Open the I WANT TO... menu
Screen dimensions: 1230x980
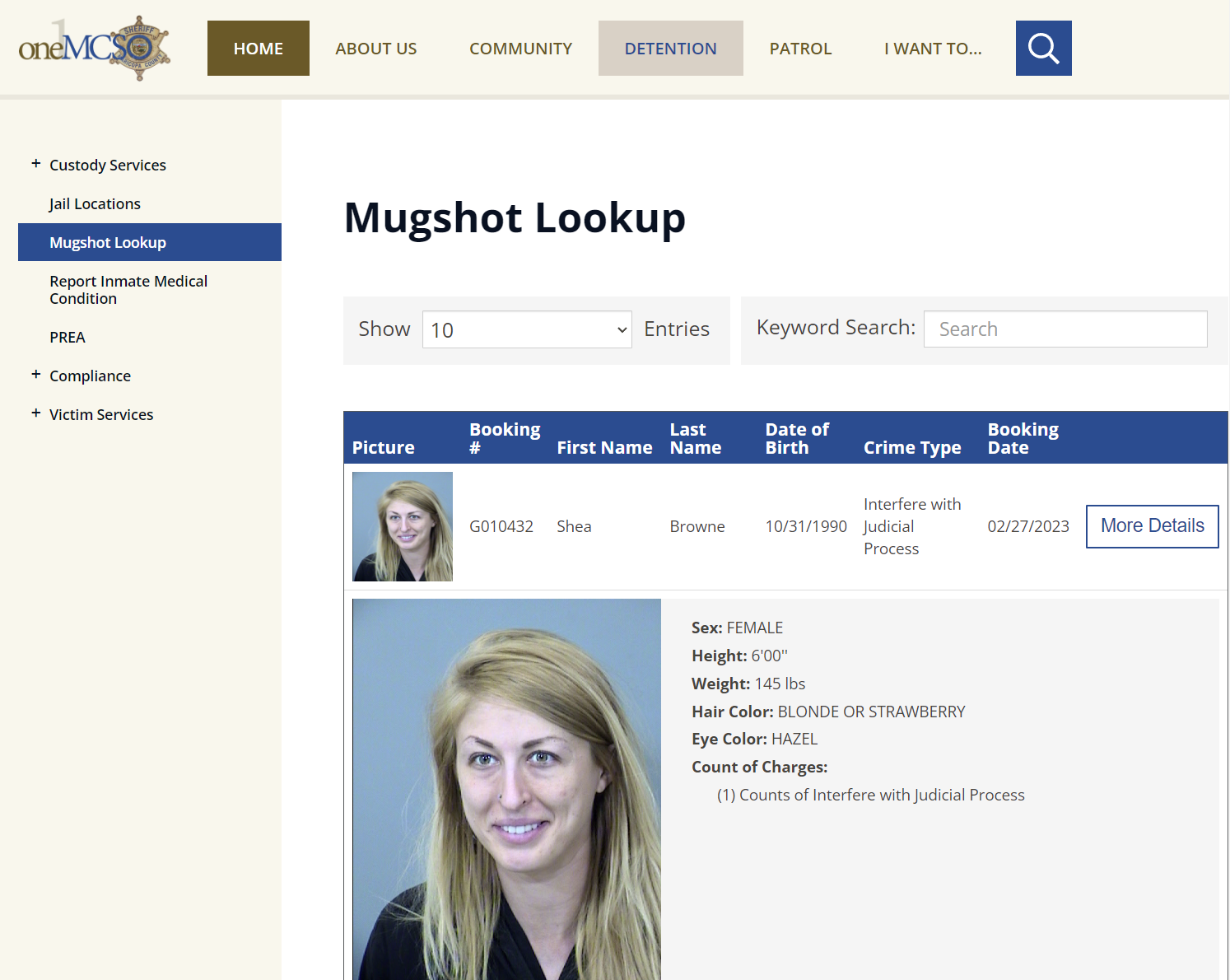(933, 49)
